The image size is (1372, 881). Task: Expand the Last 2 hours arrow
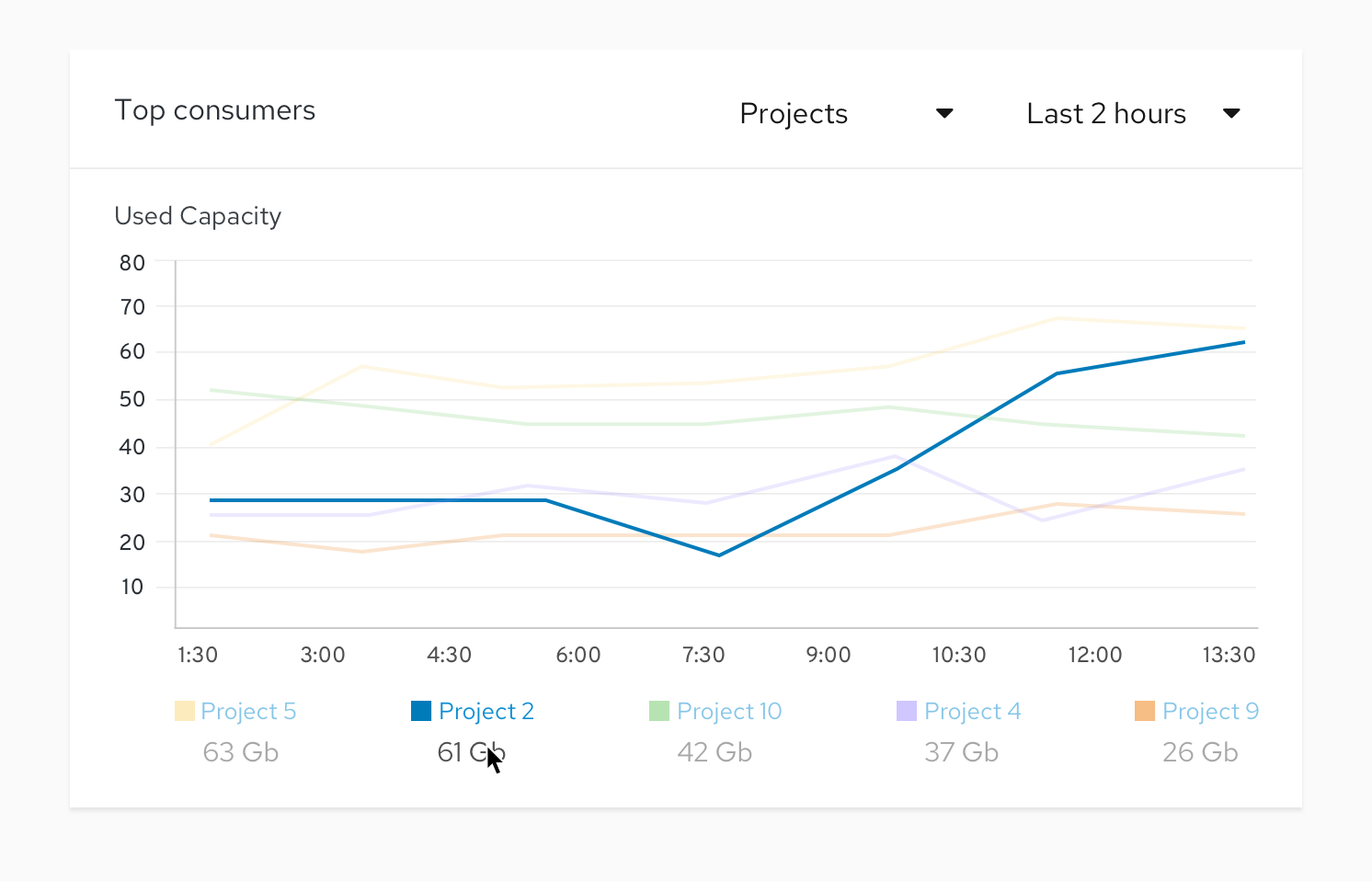tap(1231, 113)
